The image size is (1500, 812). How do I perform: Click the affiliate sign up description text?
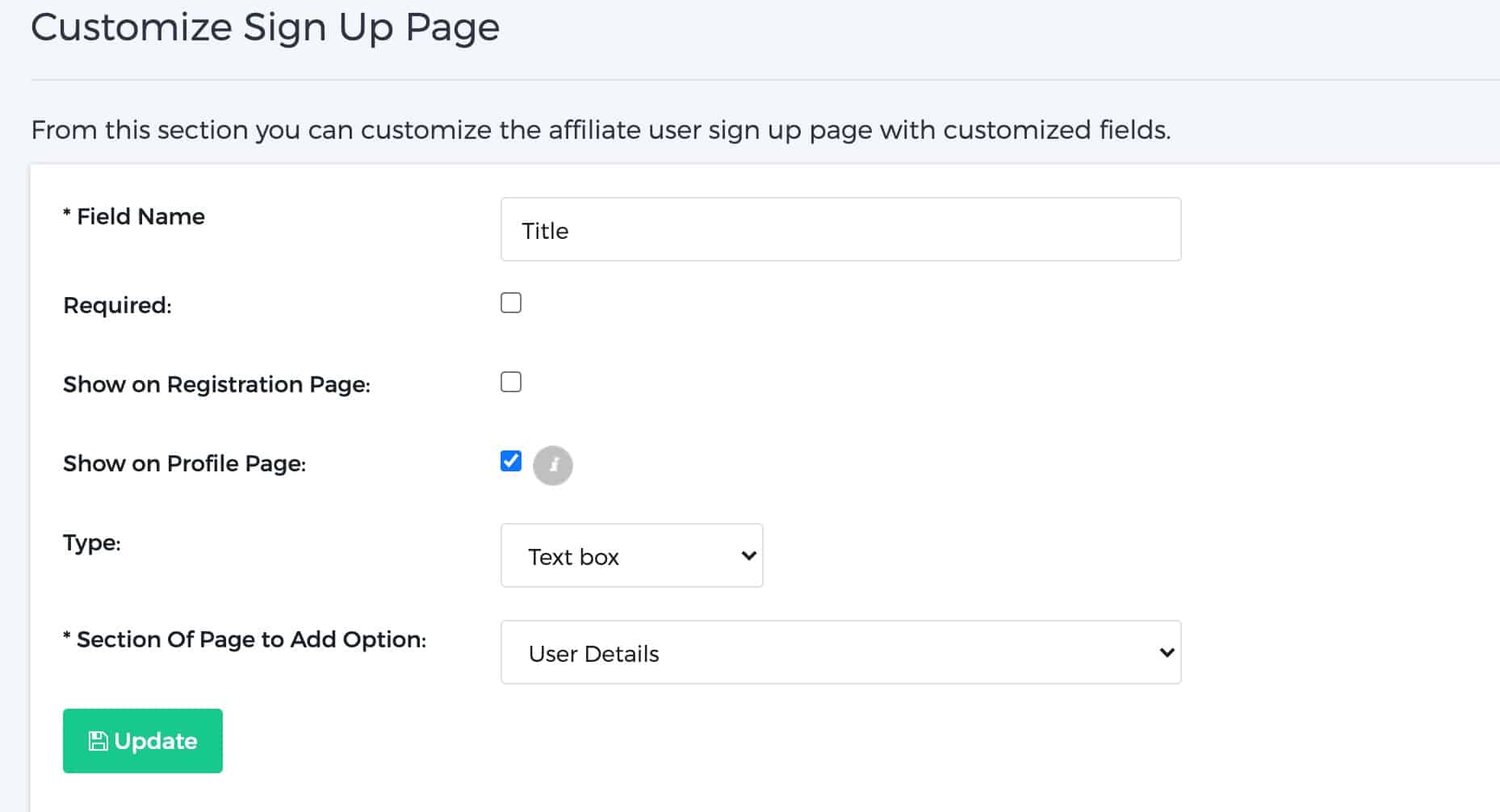[x=601, y=130]
